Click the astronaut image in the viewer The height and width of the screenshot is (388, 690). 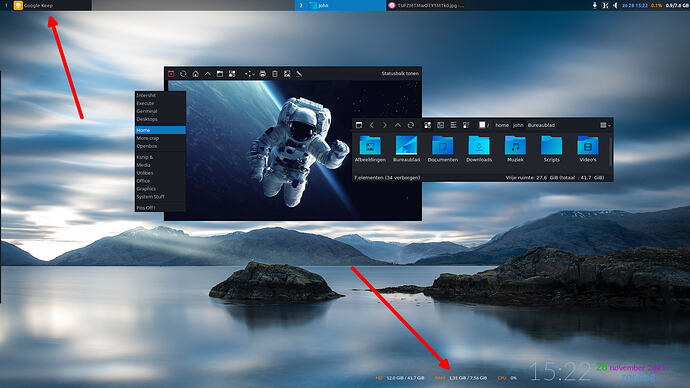293,150
